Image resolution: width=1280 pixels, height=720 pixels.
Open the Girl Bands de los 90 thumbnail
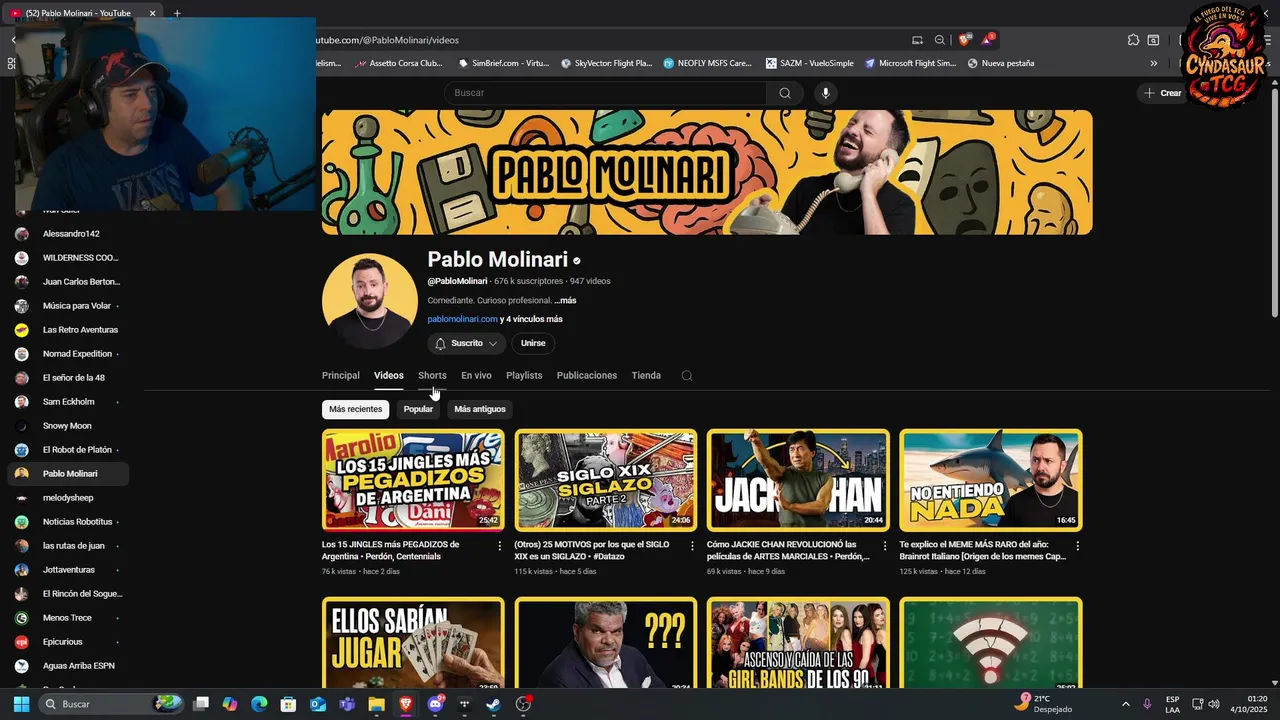coord(798,642)
